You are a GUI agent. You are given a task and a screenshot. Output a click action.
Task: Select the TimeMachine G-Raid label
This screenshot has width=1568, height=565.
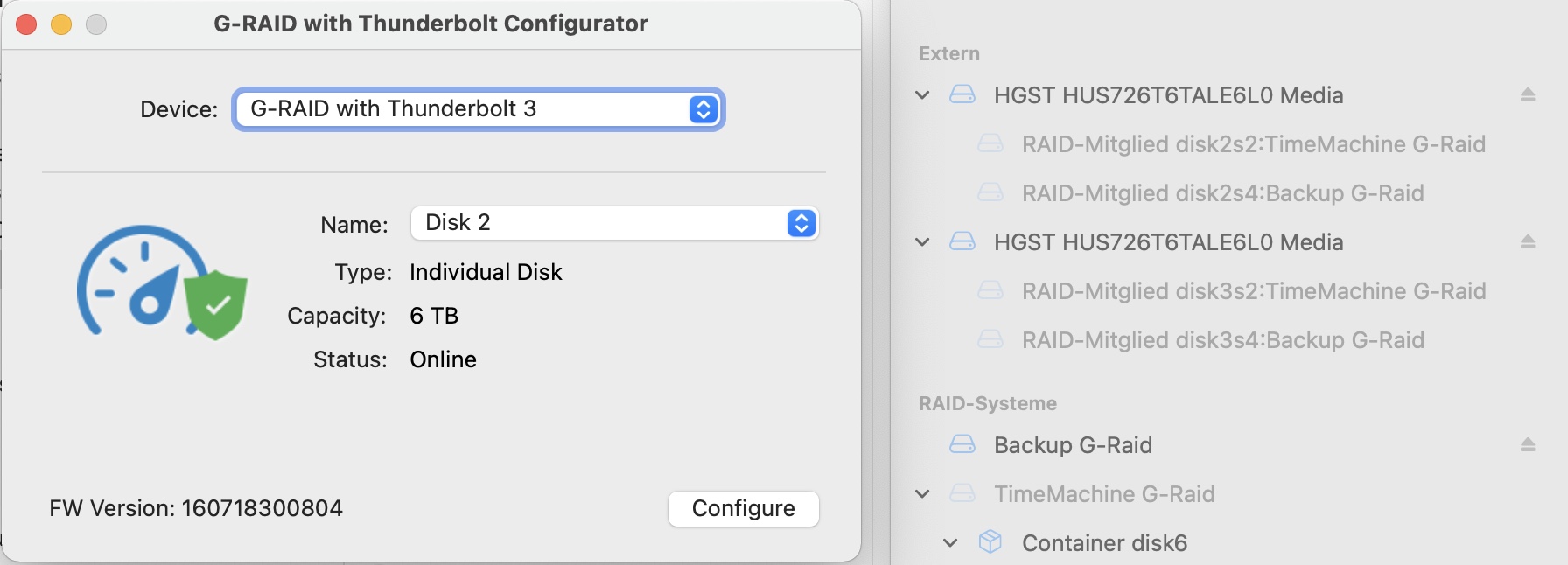click(x=1104, y=494)
